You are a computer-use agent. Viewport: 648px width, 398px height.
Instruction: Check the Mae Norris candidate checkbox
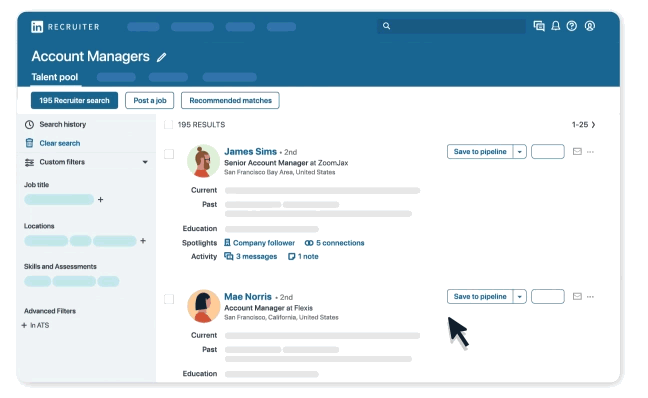(169, 299)
